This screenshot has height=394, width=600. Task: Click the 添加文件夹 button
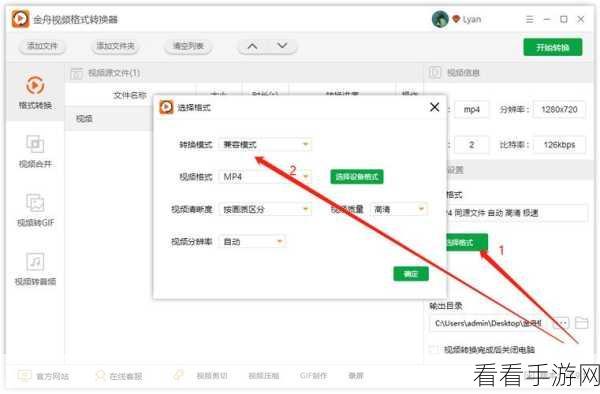click(115, 46)
